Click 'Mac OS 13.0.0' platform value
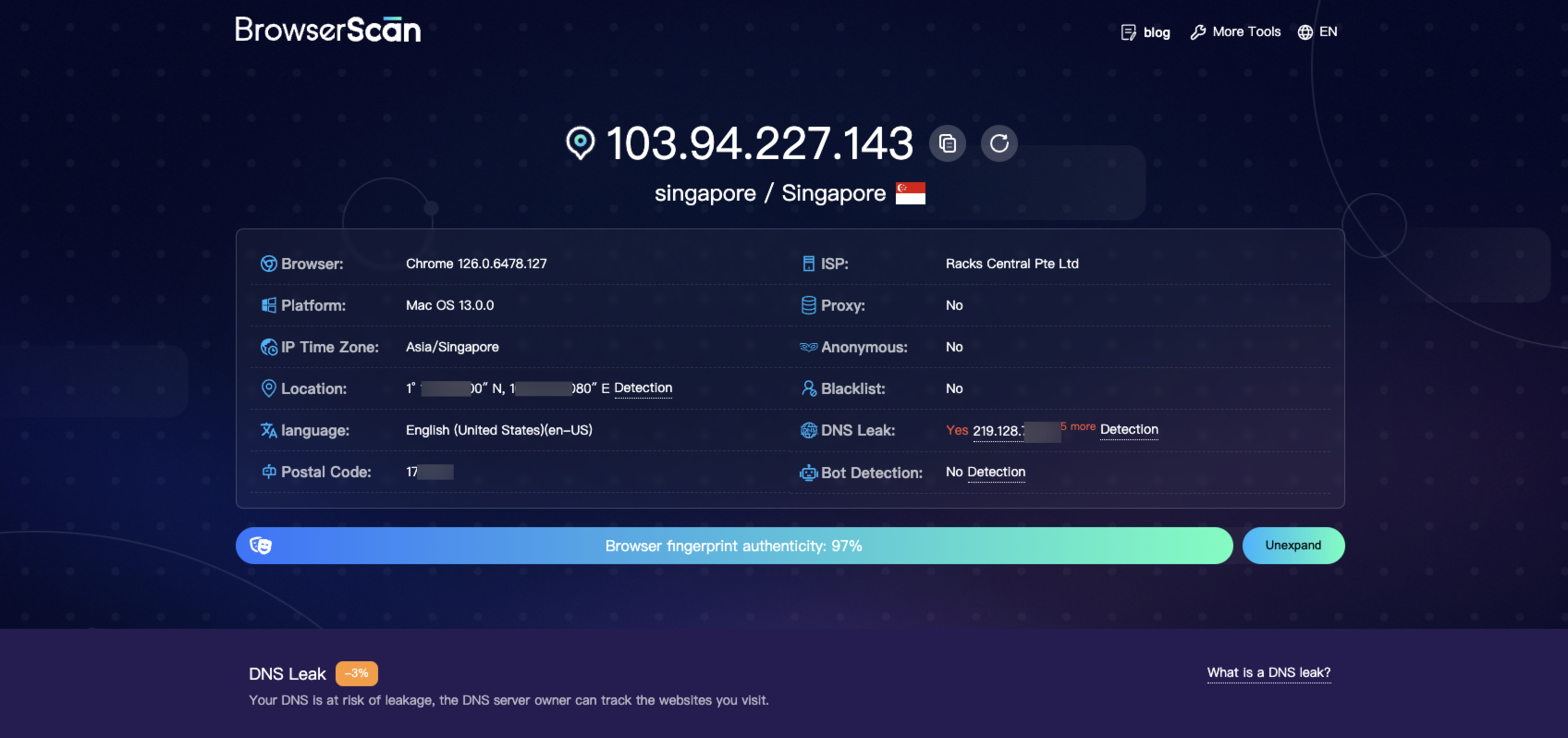This screenshot has width=1568, height=738. (x=450, y=305)
